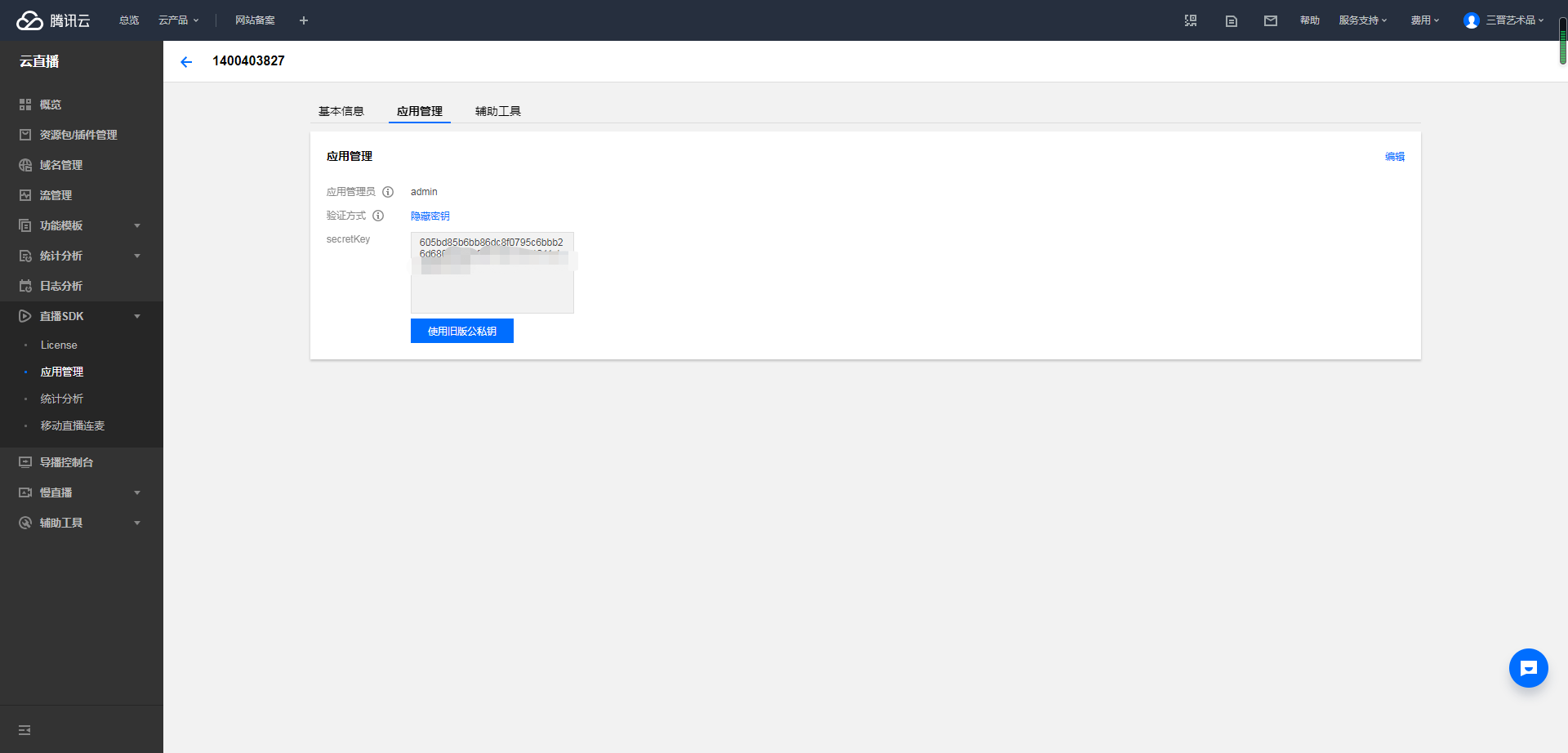Open the QR code scan icon
The height and width of the screenshot is (753, 1568).
1191,20
